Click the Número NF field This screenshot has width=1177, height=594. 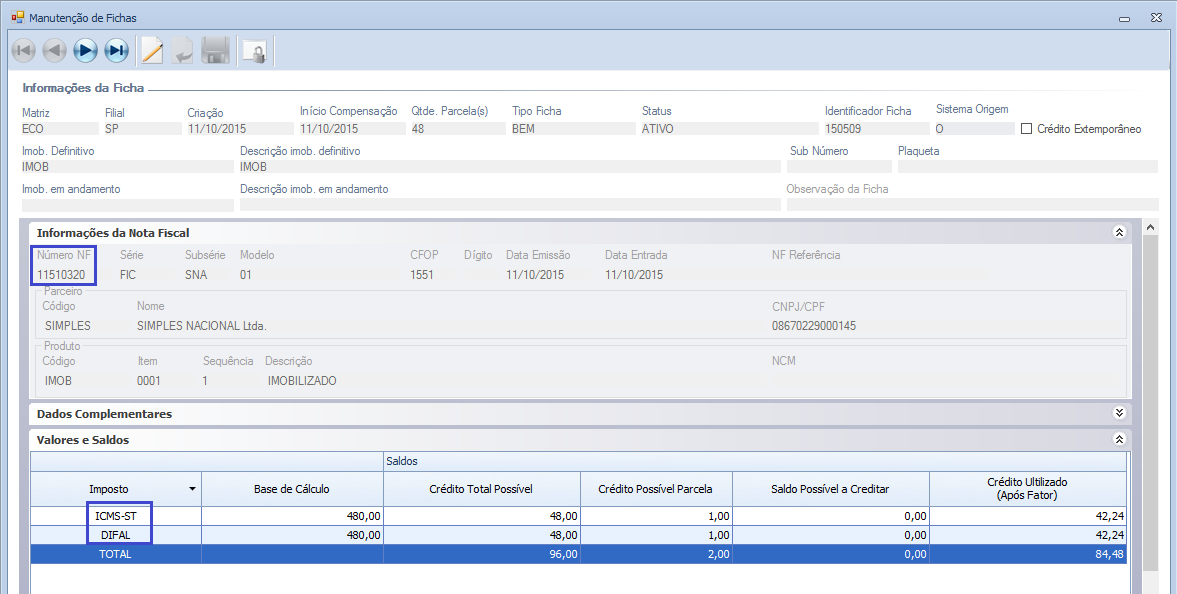pos(62,275)
